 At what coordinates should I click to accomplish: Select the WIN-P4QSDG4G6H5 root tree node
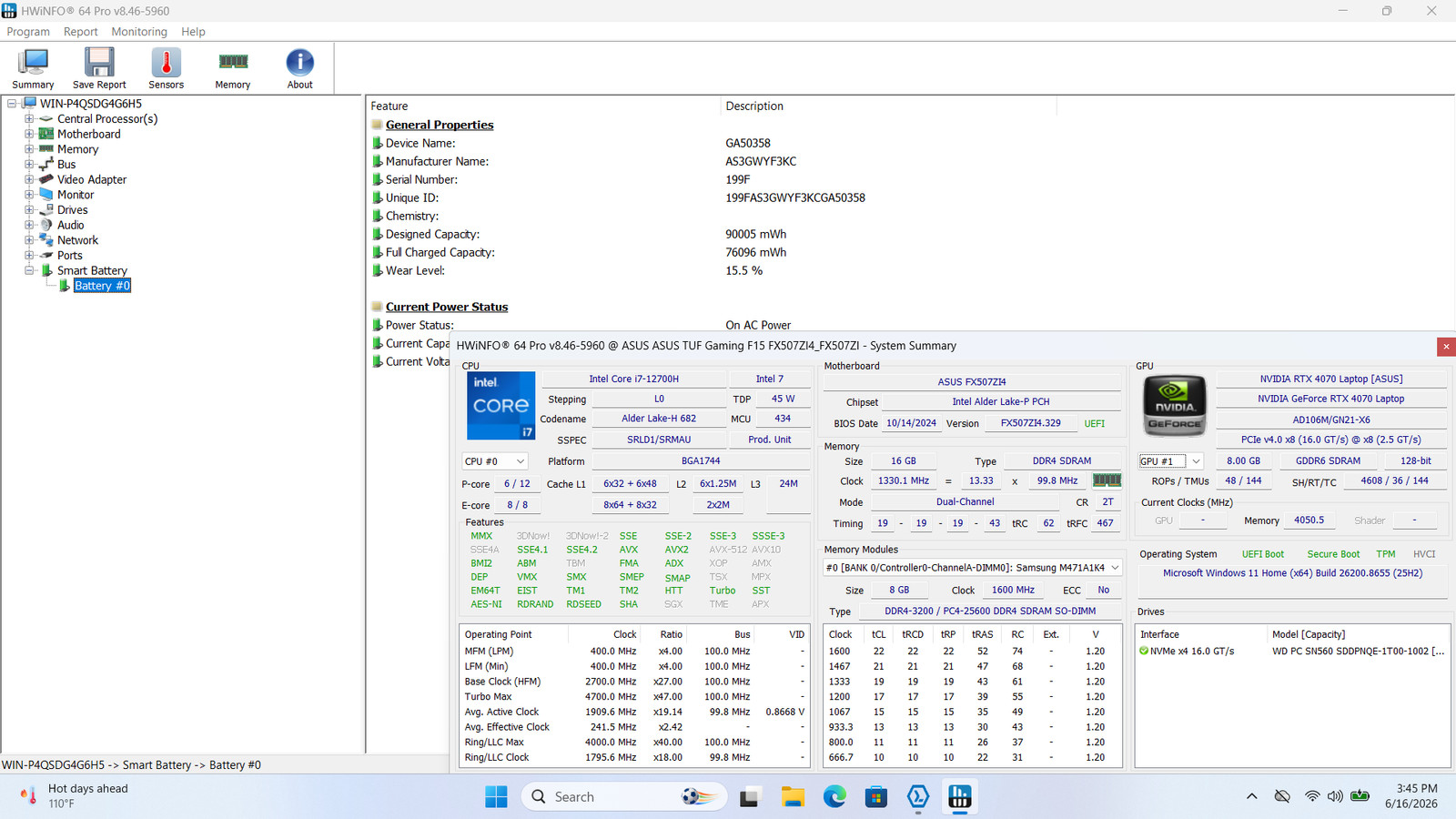(91, 104)
